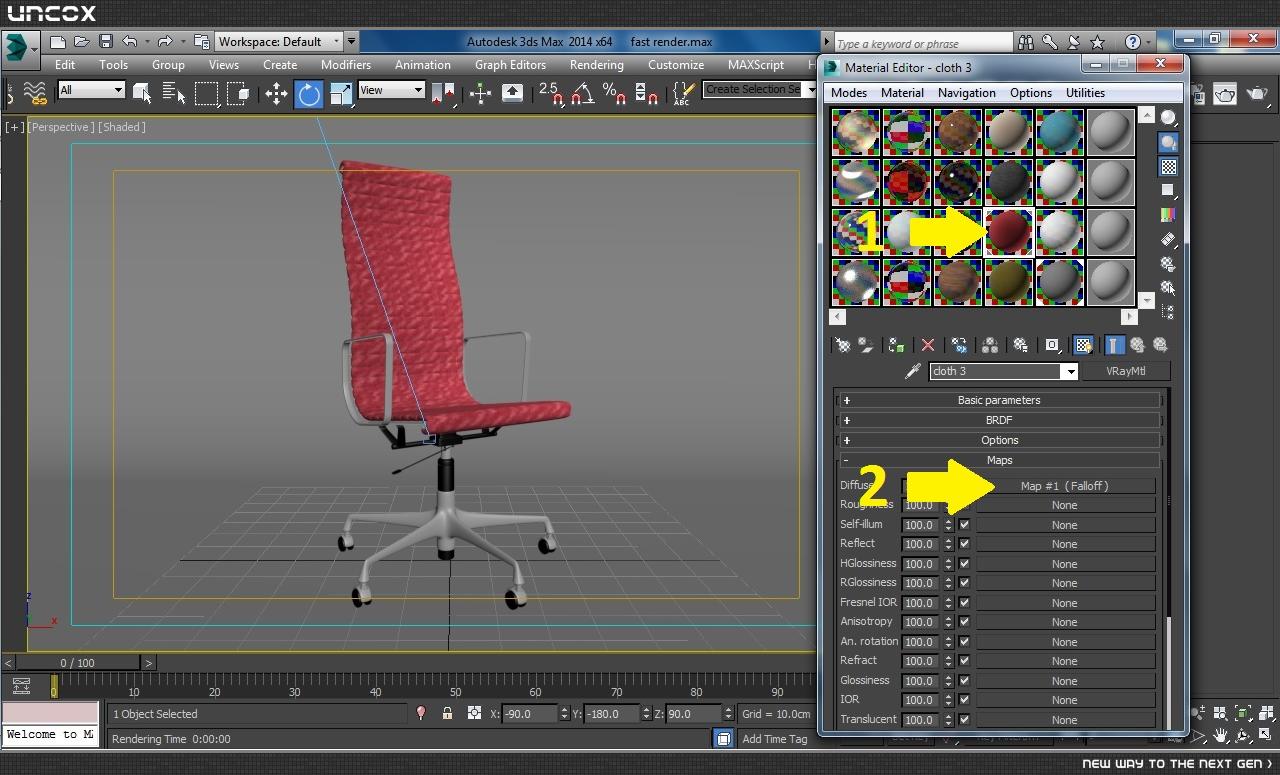The height and width of the screenshot is (775, 1280).
Task: Click the Map #1 (Falloff) diffuse button
Action: click(1065, 486)
